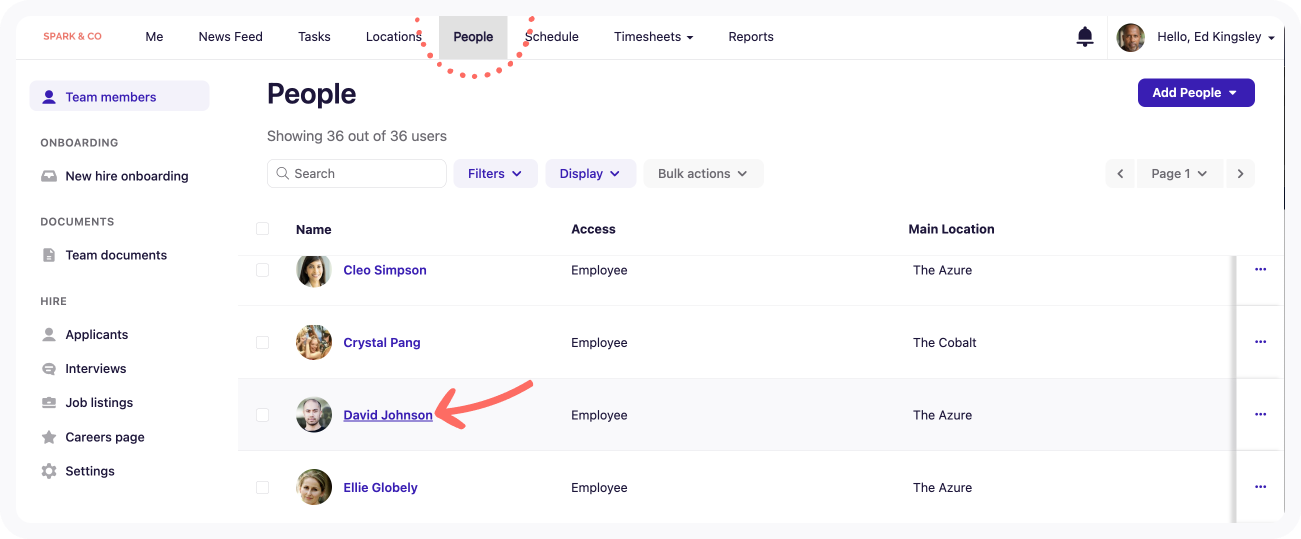
Task: Open the notifications bell icon
Action: [x=1085, y=37]
